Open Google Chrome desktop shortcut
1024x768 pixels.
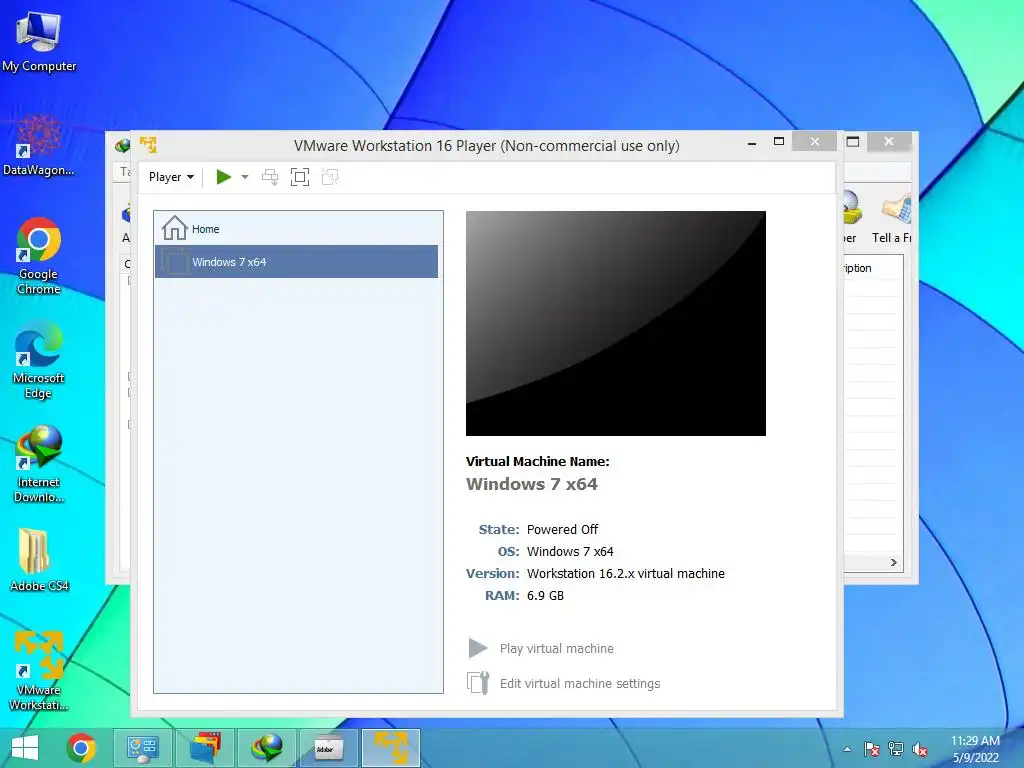tap(39, 256)
